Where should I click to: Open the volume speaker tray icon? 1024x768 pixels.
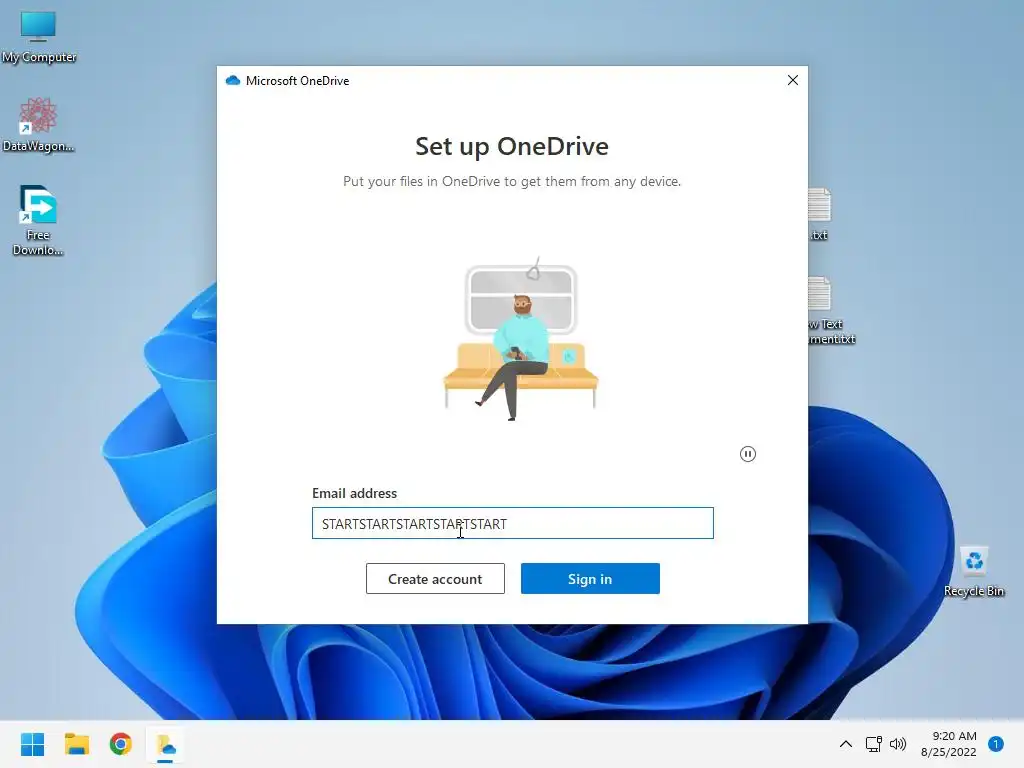898,744
